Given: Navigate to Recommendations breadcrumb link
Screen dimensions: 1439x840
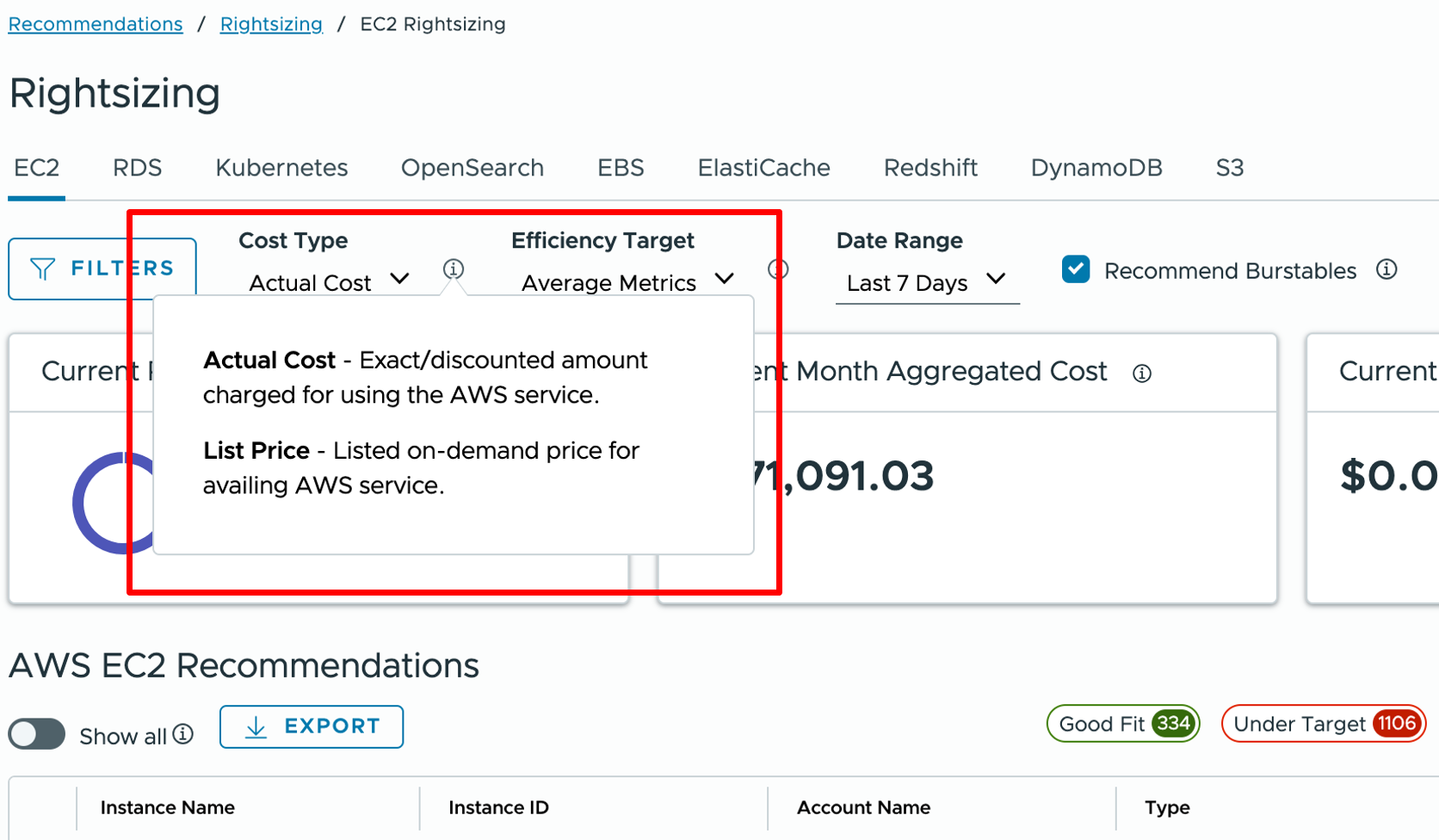Looking at the screenshot, I should [95, 23].
